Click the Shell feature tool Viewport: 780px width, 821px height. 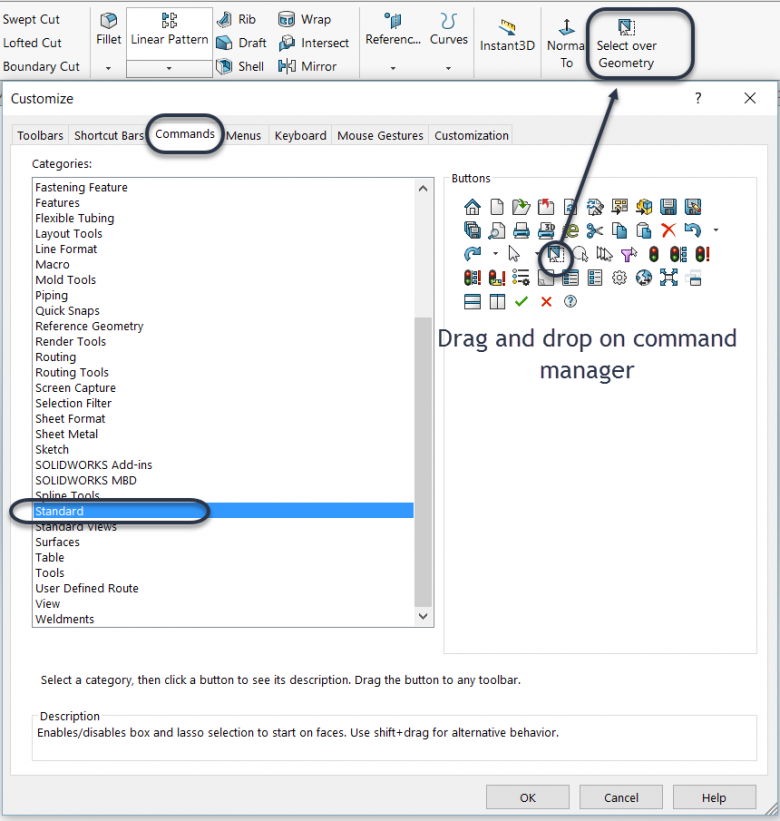[240, 66]
